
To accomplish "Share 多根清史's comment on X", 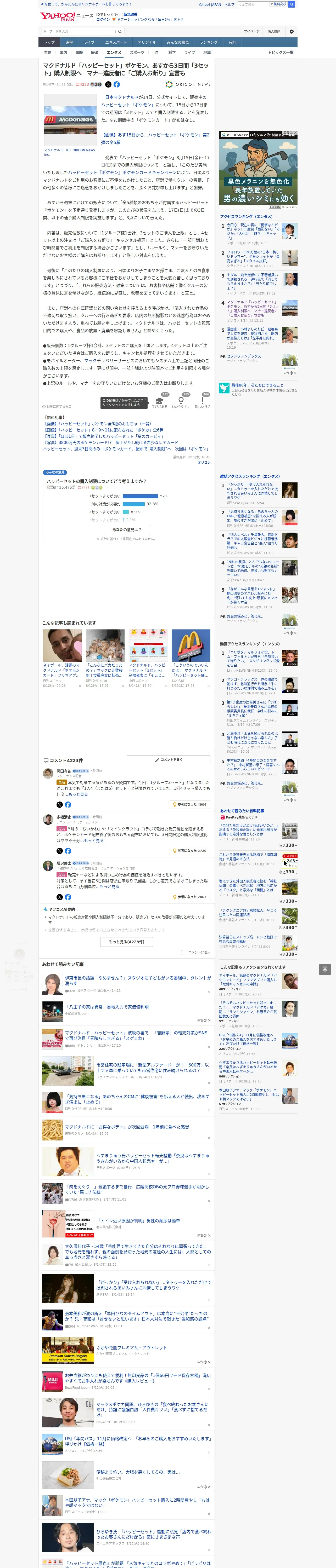I will [60, 850].
